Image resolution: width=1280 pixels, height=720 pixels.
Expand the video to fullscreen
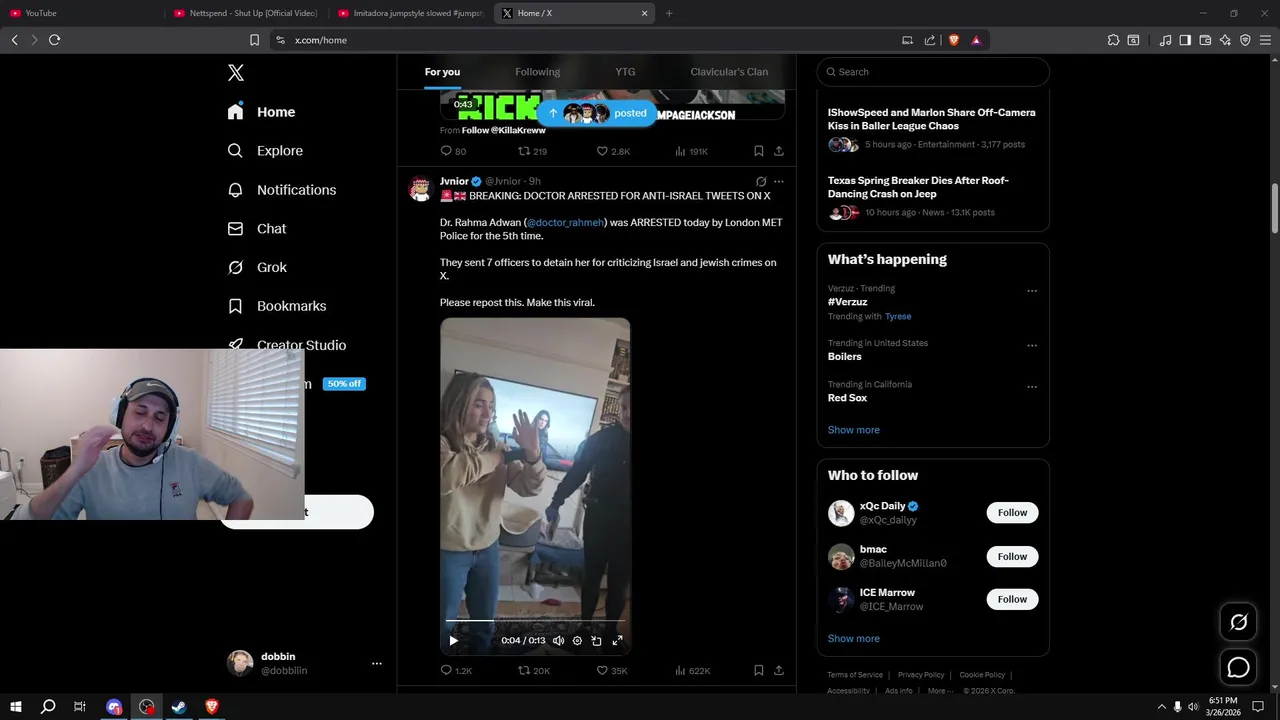tap(617, 641)
